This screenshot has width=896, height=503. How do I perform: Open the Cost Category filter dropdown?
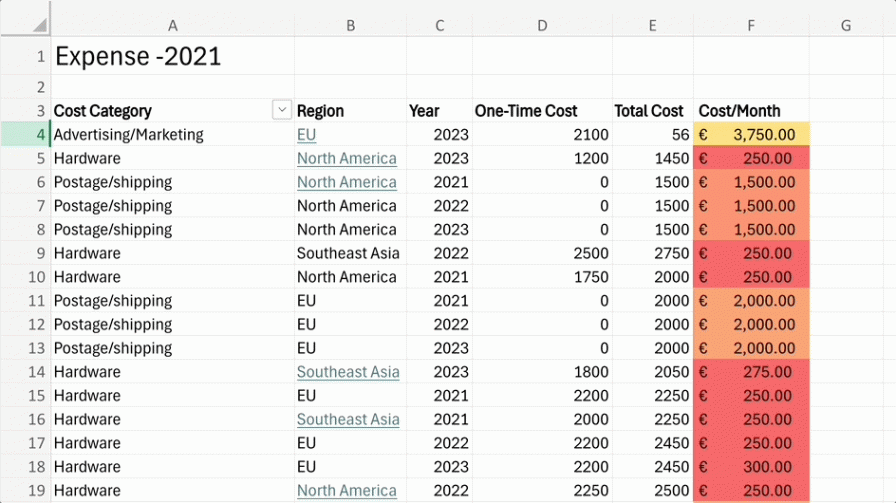pos(282,110)
